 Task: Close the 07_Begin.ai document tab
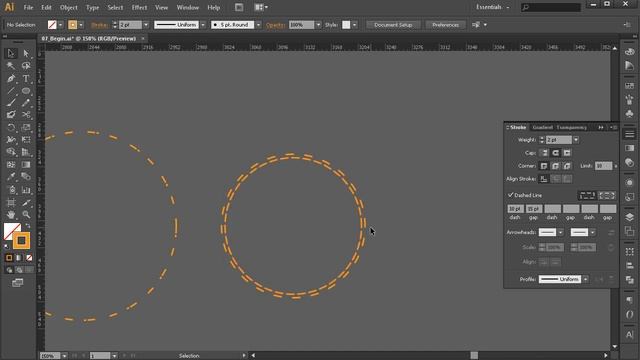143,38
